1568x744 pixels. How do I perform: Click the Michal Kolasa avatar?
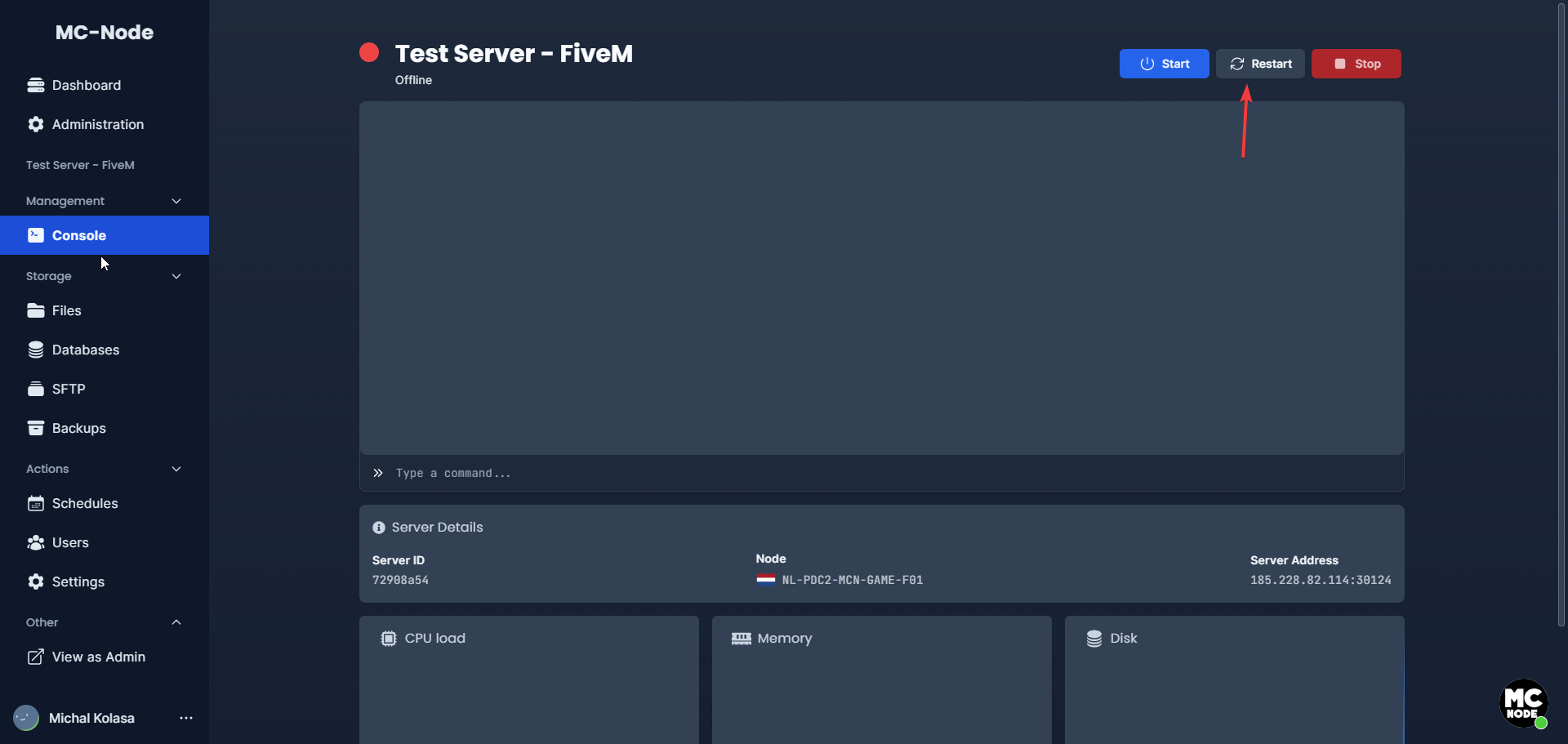pyautogui.click(x=26, y=718)
